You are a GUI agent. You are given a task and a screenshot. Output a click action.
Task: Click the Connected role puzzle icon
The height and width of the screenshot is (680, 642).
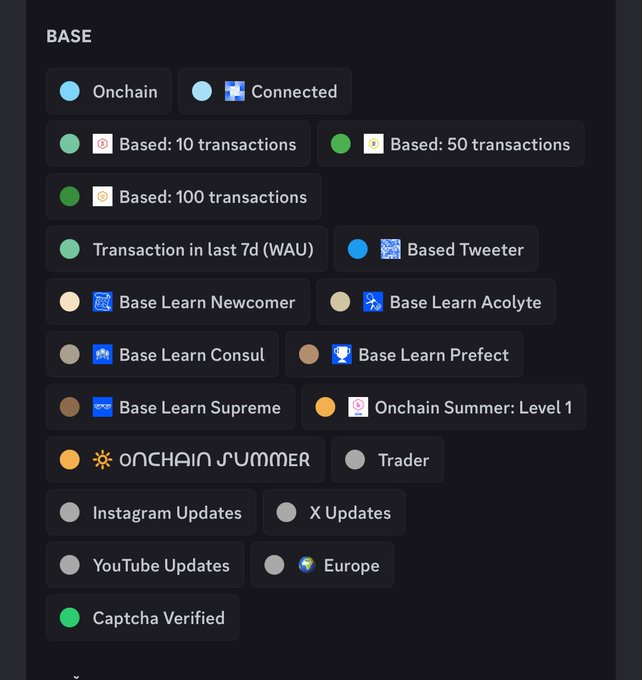pos(235,92)
